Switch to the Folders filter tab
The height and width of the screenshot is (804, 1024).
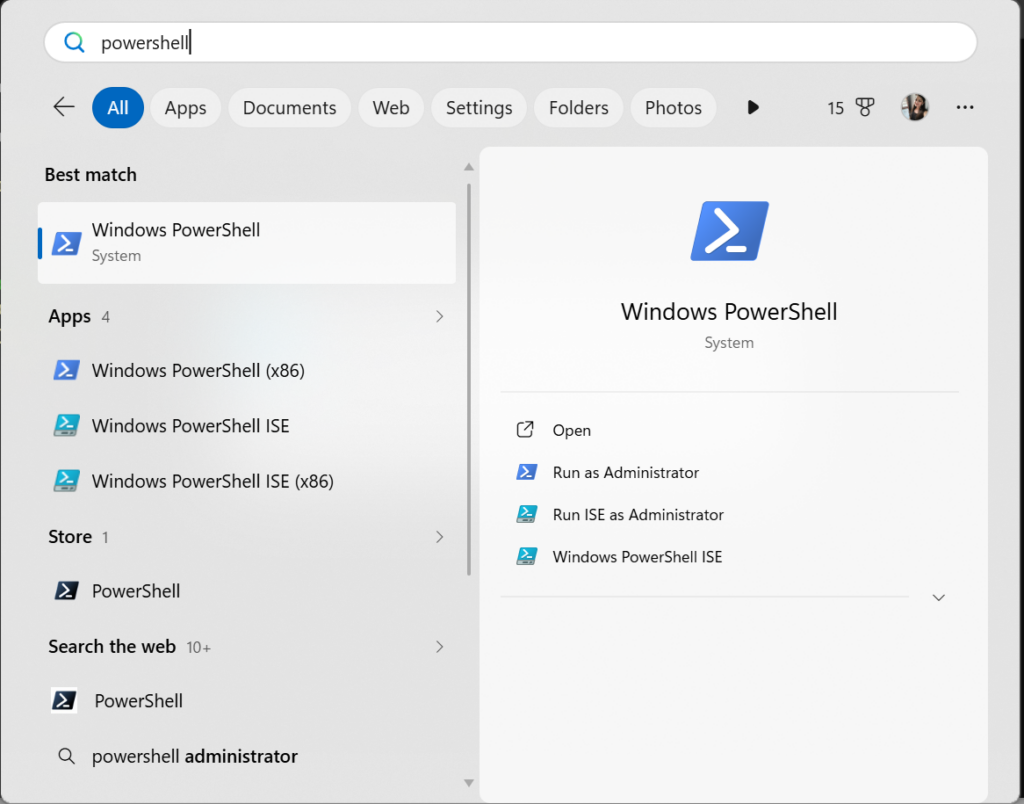coord(579,107)
